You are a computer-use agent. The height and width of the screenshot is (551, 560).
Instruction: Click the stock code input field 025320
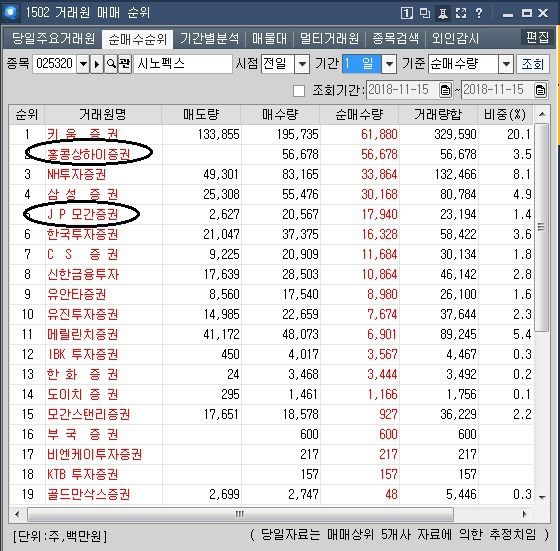click(x=54, y=64)
